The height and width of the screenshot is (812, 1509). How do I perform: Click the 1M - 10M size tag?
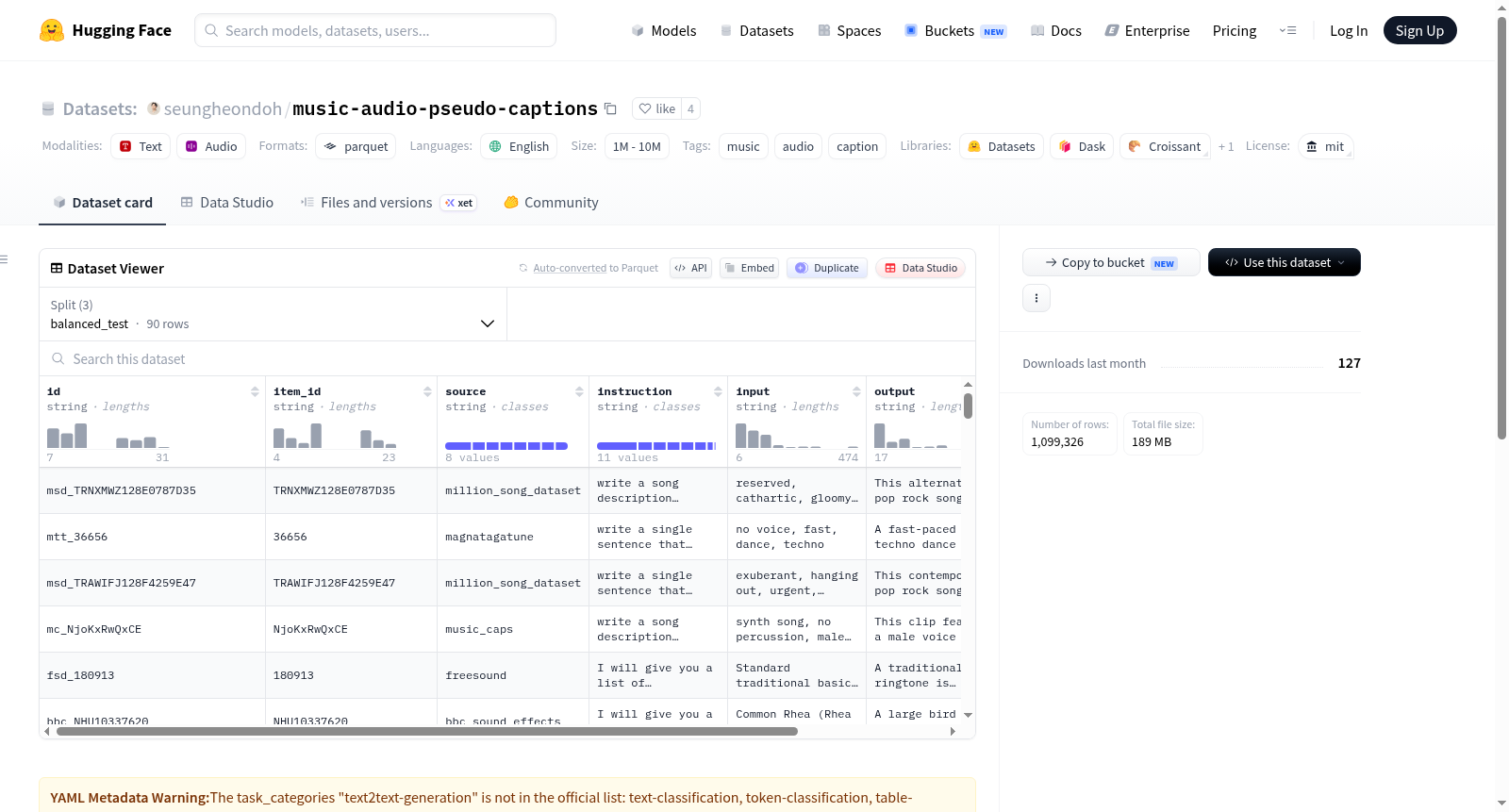point(637,146)
